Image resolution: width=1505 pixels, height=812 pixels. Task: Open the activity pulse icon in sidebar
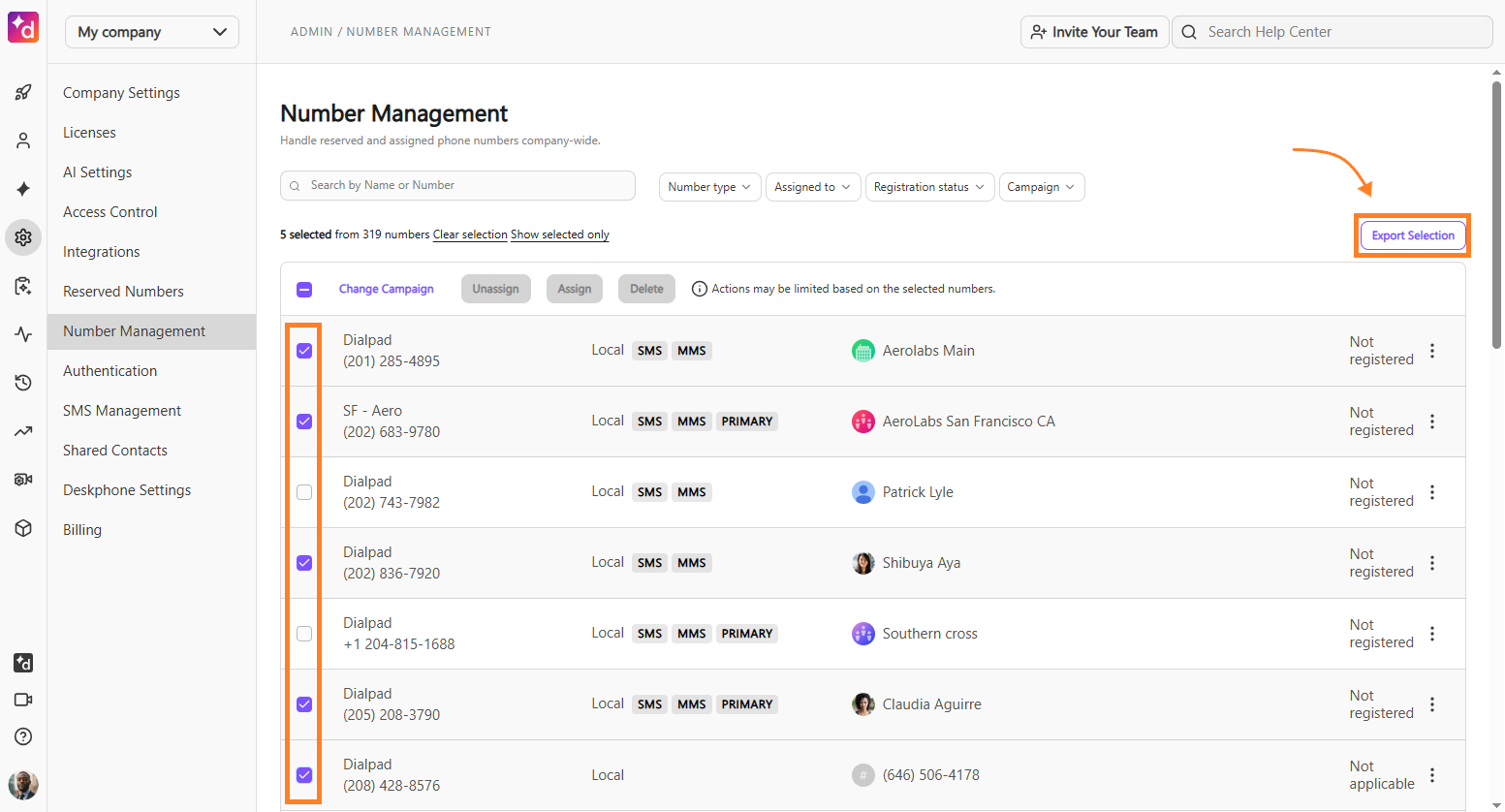(23, 334)
